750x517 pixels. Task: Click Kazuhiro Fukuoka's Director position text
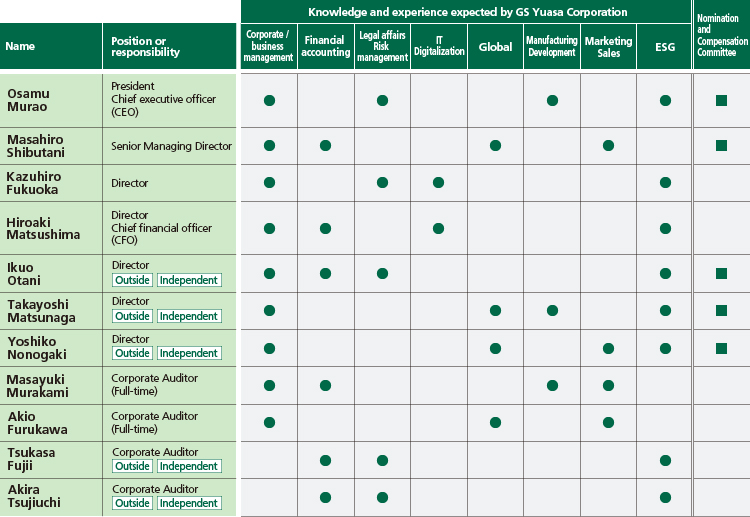click(130, 183)
